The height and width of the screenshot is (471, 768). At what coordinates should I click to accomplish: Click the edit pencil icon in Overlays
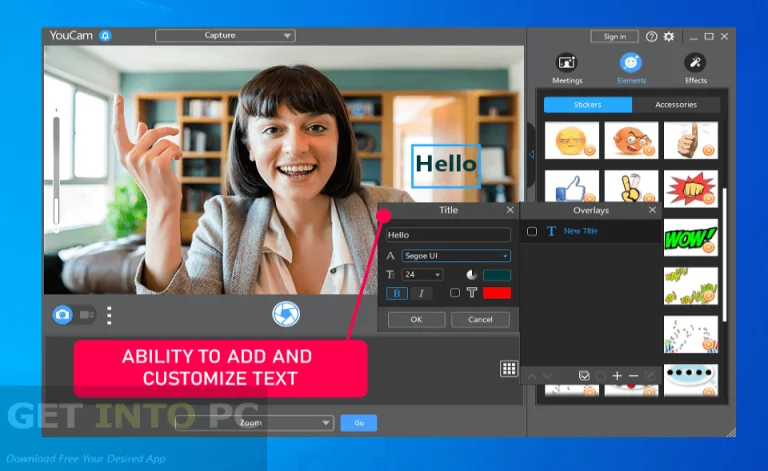point(650,376)
